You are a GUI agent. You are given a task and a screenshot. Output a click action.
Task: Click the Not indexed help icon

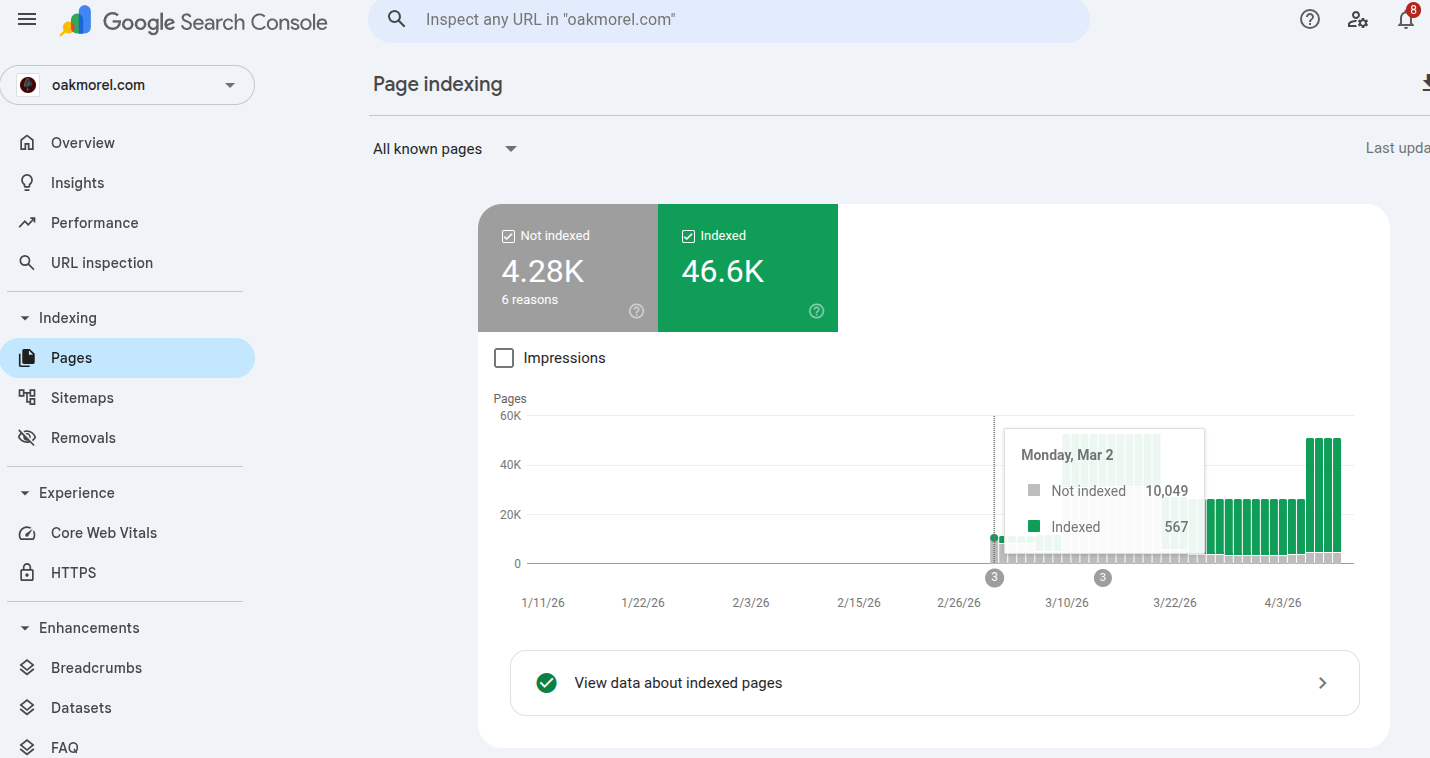636,311
